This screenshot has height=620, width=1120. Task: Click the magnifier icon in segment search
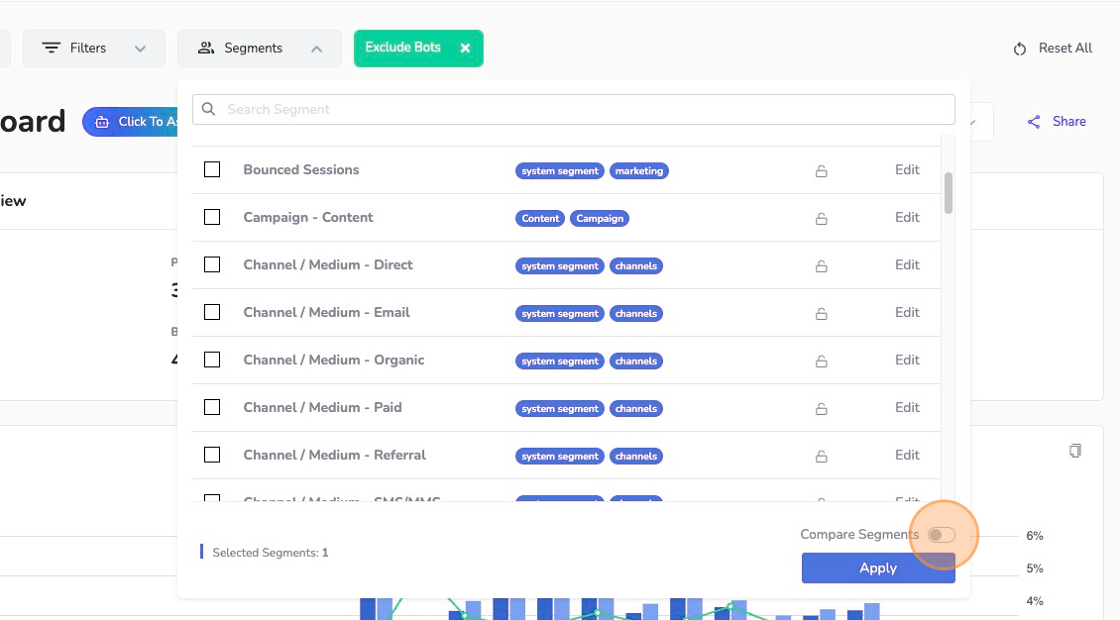(209, 109)
